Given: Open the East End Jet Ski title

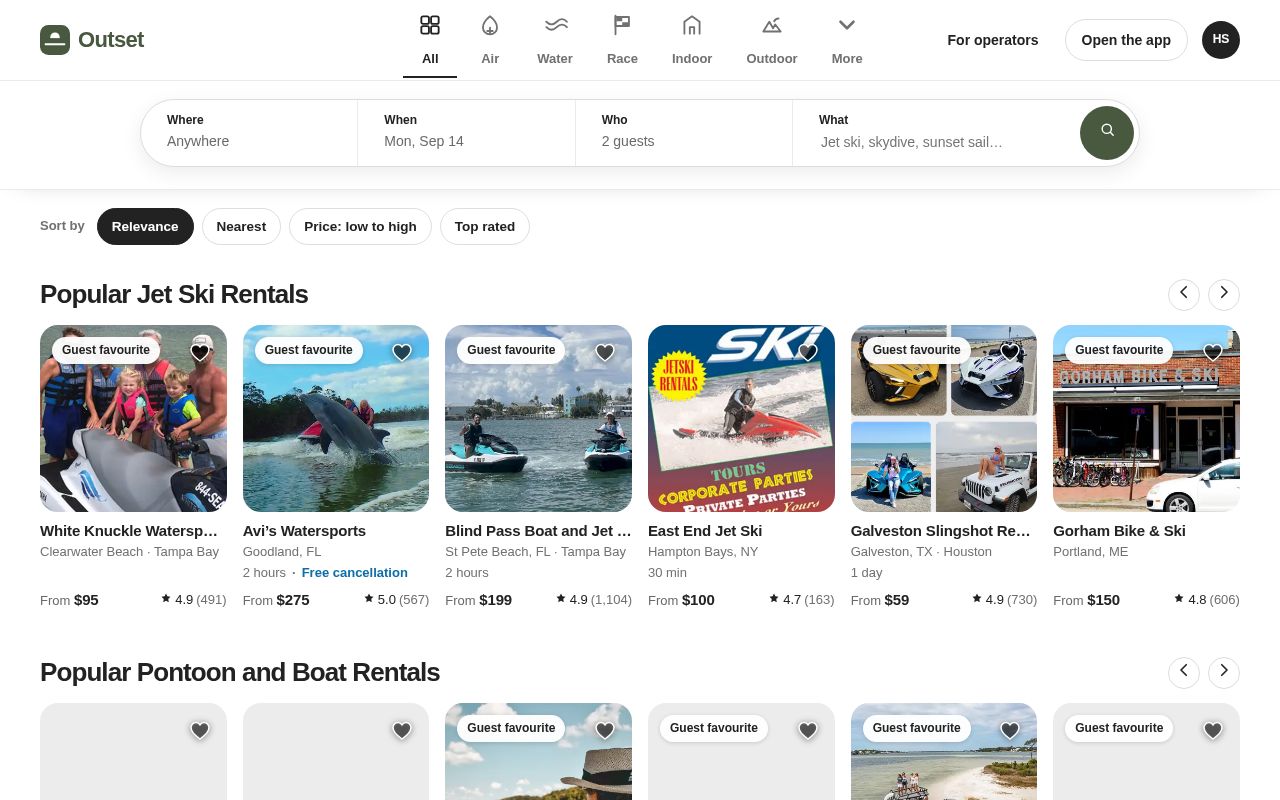Looking at the screenshot, I should 705,531.
